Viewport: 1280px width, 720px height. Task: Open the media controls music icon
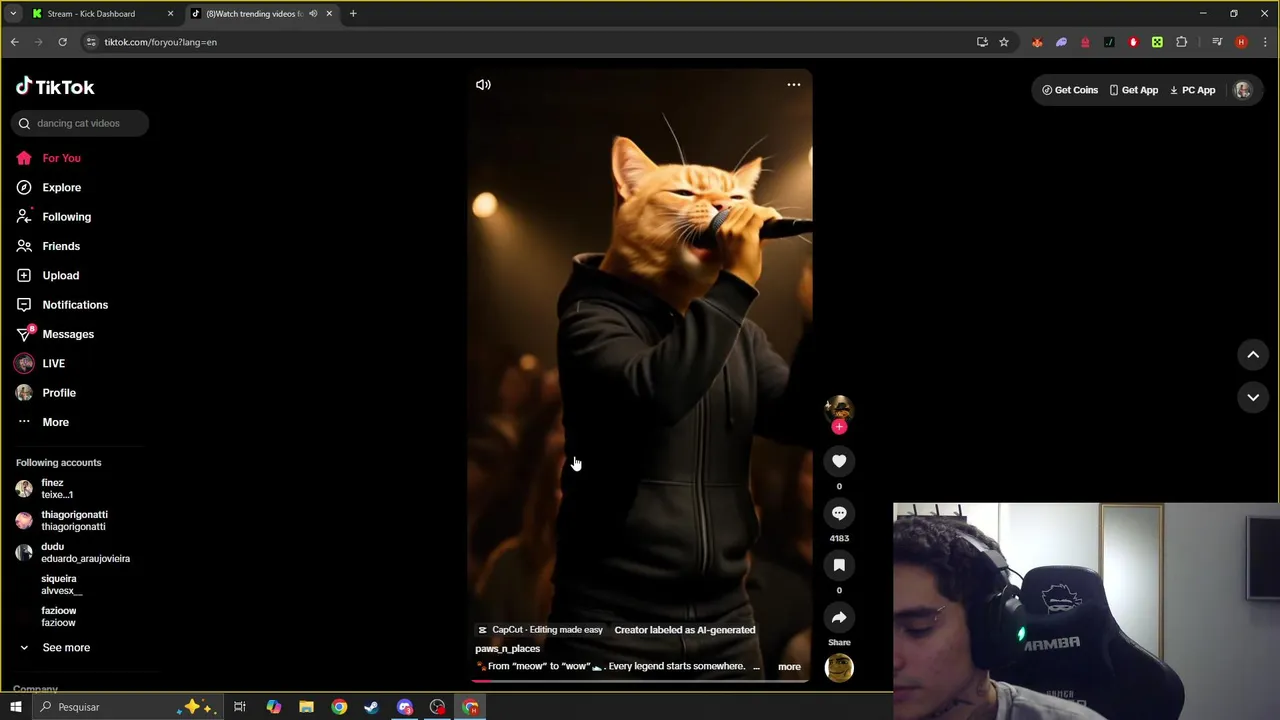1217,42
